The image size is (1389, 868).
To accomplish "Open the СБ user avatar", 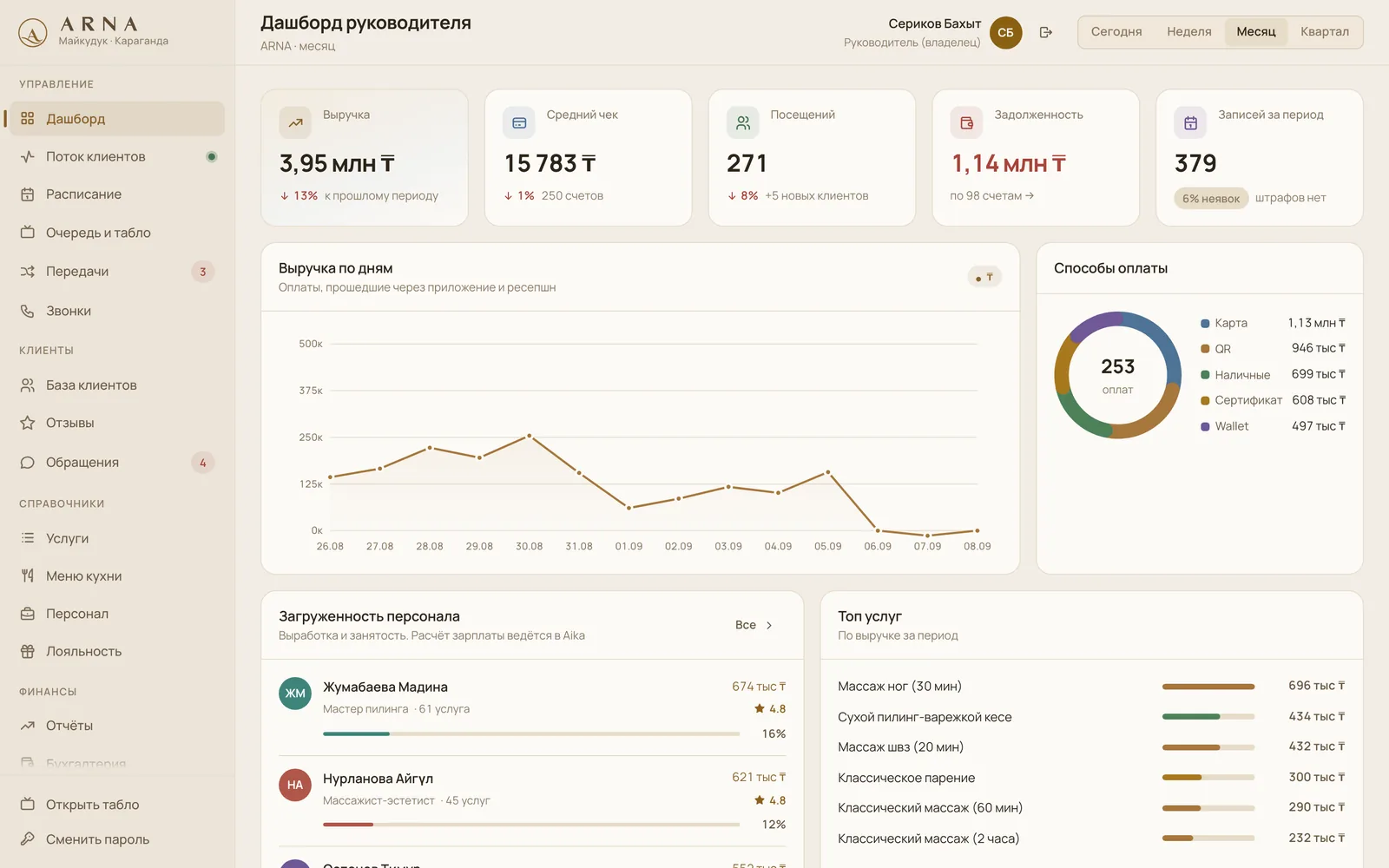I will 1005,33.
